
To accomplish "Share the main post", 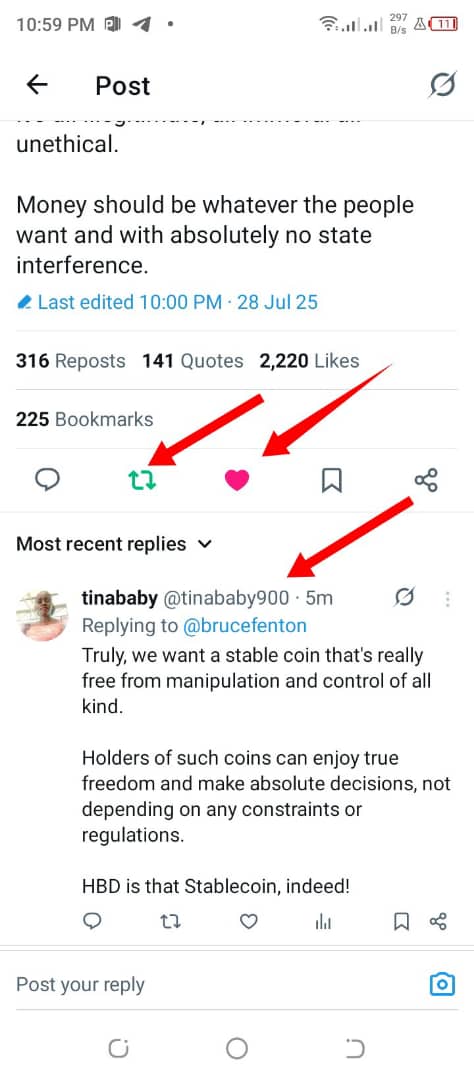I will [426, 480].
